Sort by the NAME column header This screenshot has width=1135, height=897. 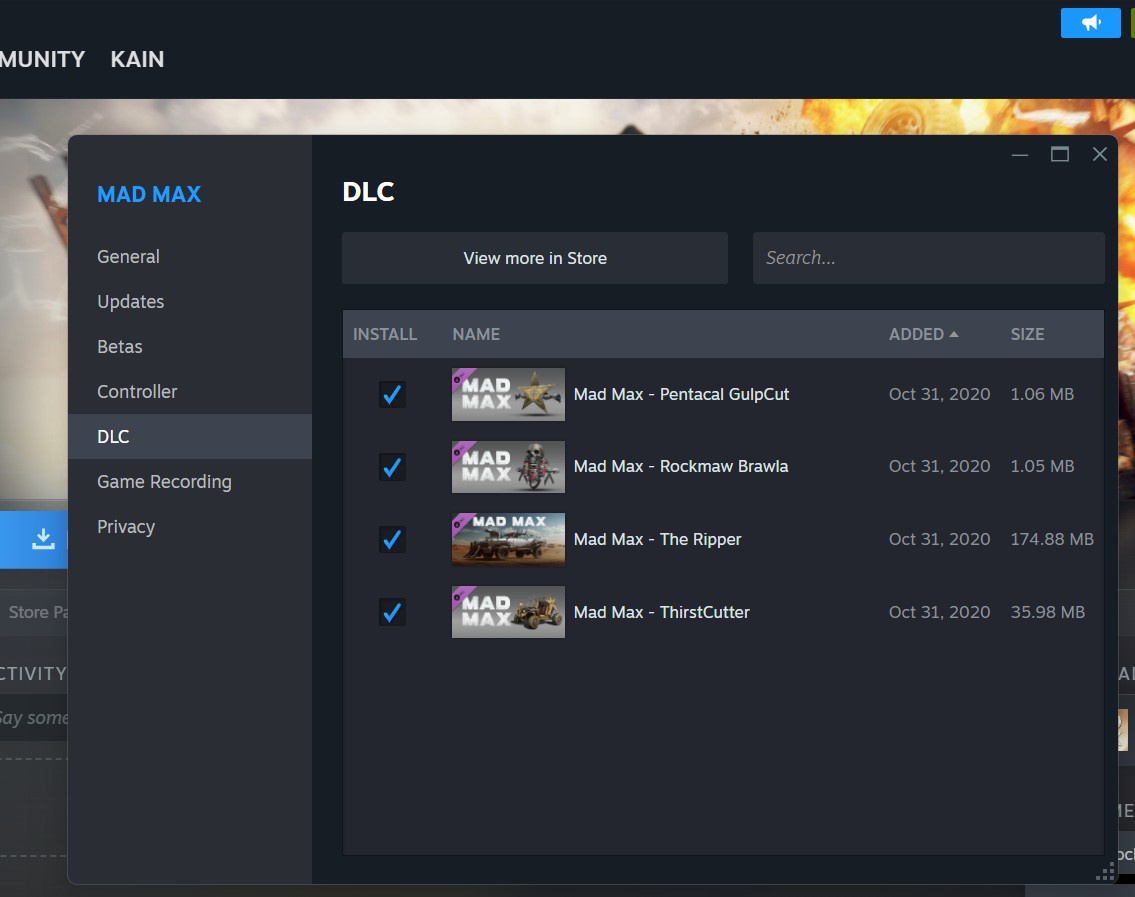pyautogui.click(x=476, y=334)
